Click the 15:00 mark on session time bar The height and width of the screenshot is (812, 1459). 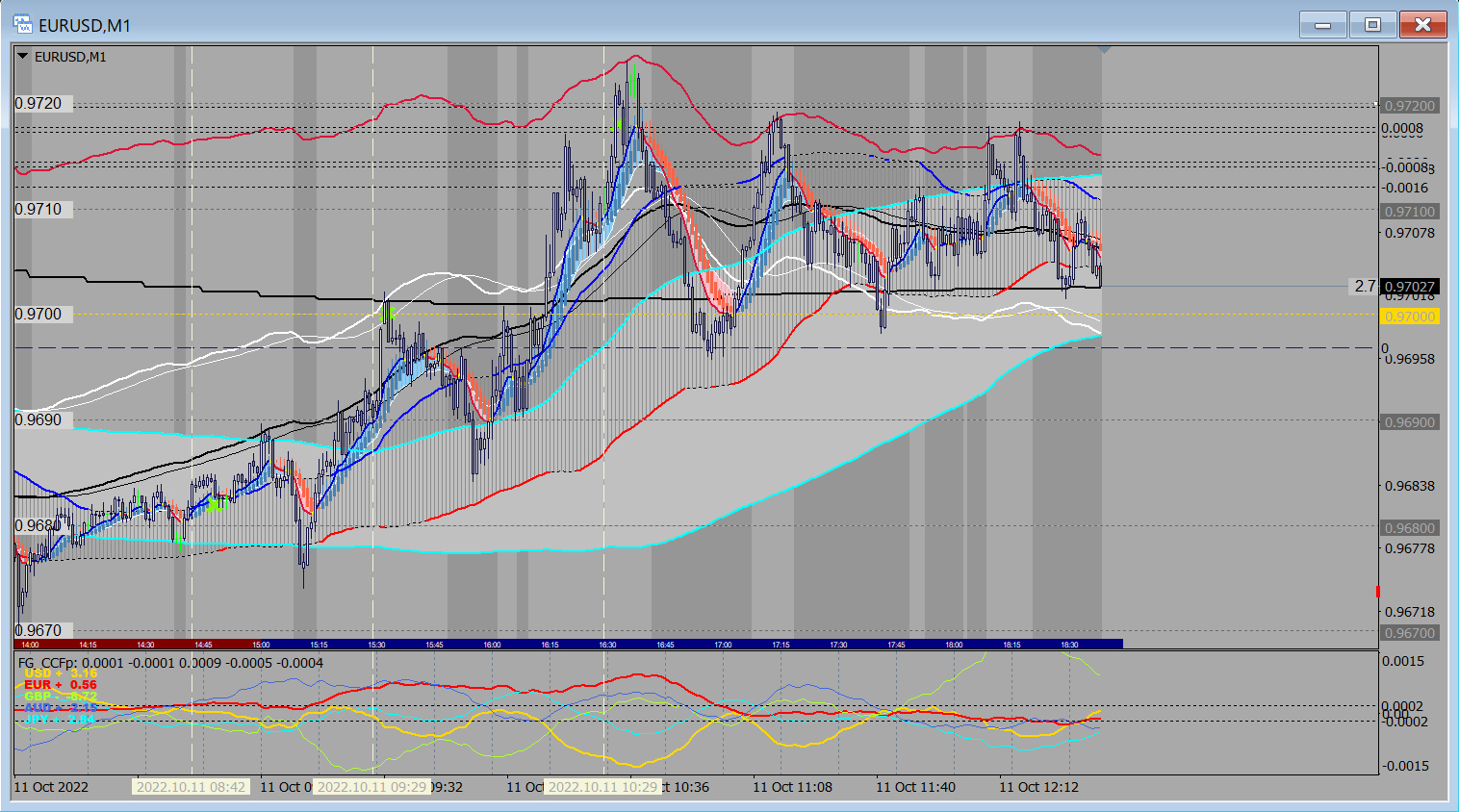pos(261,645)
